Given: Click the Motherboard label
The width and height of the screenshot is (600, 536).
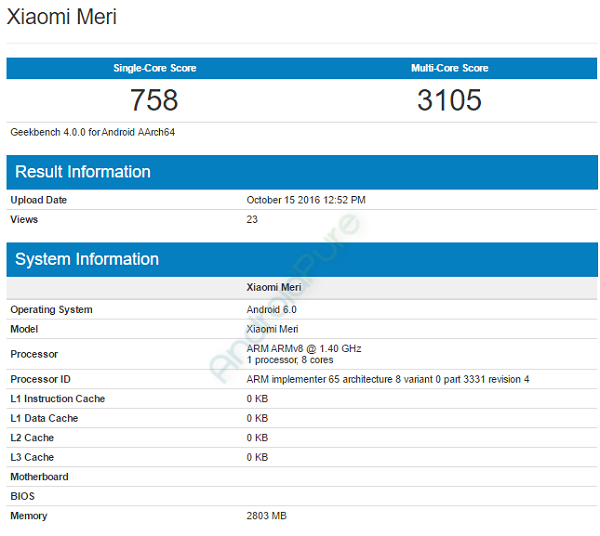Looking at the screenshot, I should point(39,477).
